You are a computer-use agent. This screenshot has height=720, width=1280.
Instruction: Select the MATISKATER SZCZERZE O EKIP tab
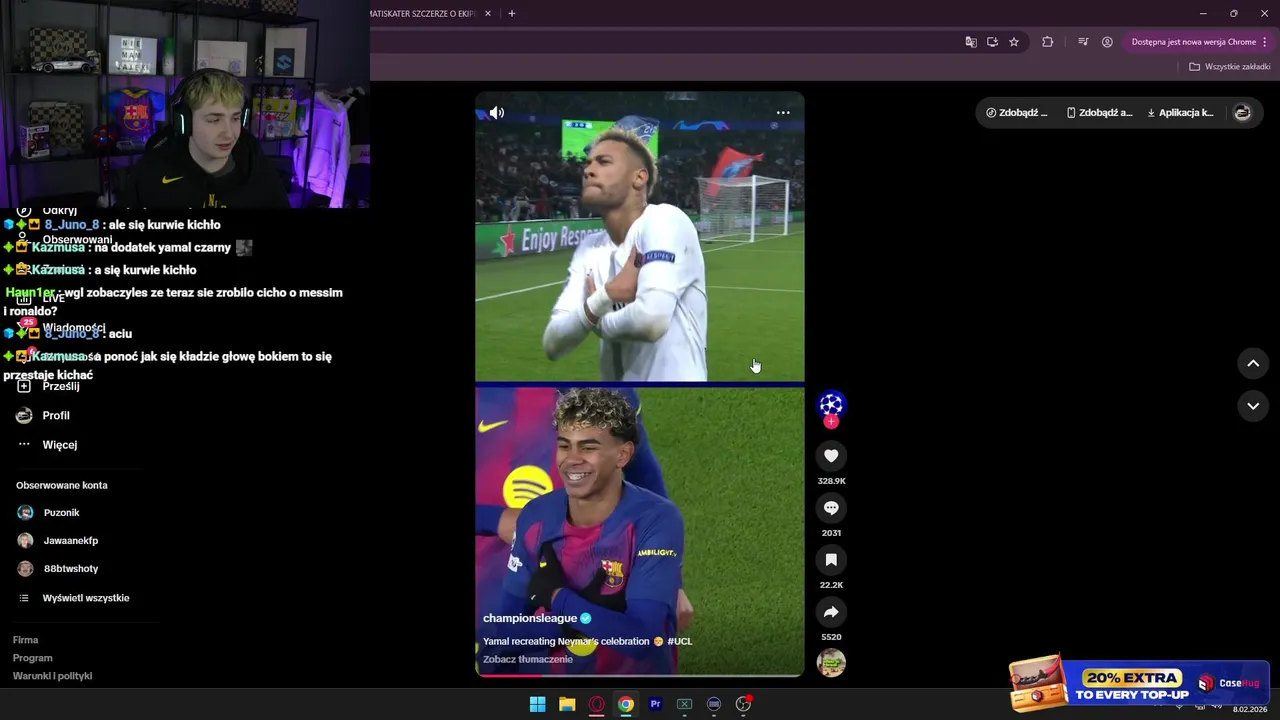[x=422, y=14]
